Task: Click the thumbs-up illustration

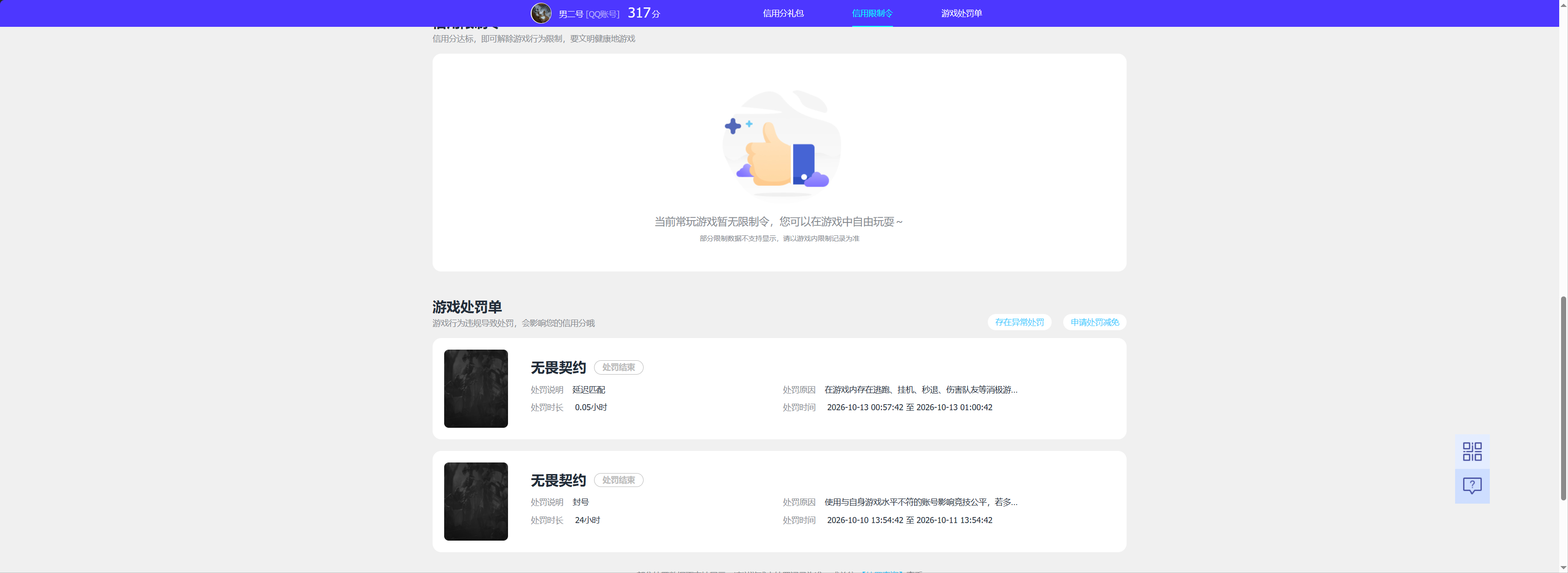Action: click(781, 144)
